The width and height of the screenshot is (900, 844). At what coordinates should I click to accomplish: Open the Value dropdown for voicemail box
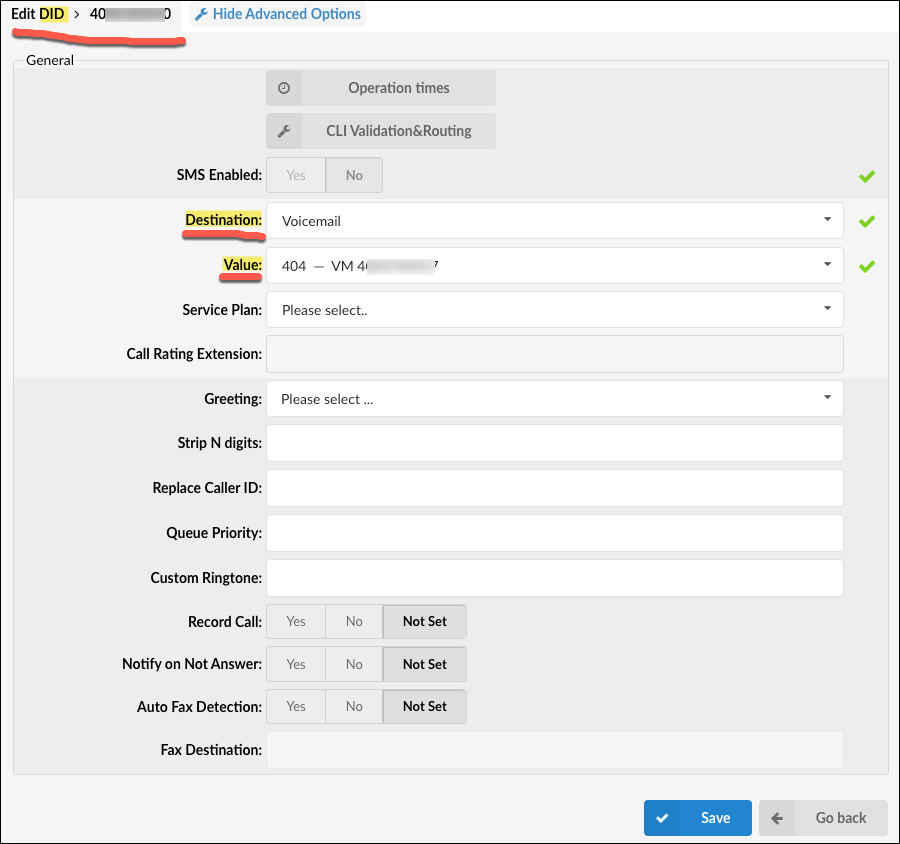pos(554,266)
